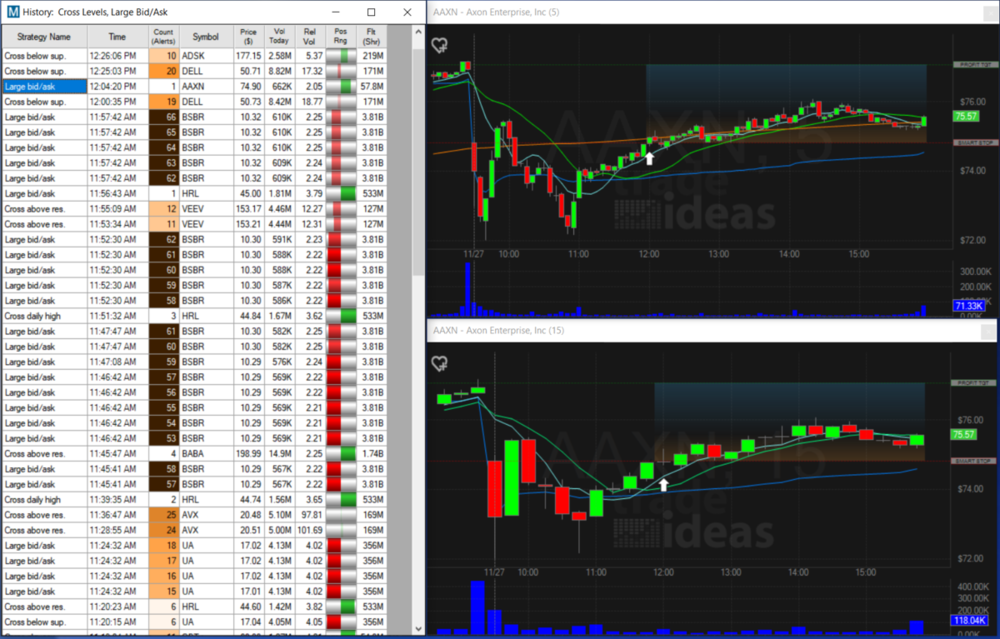Select the AVX row at 11:28:55 AM
Screen dimensions: 1000x639
195,531
